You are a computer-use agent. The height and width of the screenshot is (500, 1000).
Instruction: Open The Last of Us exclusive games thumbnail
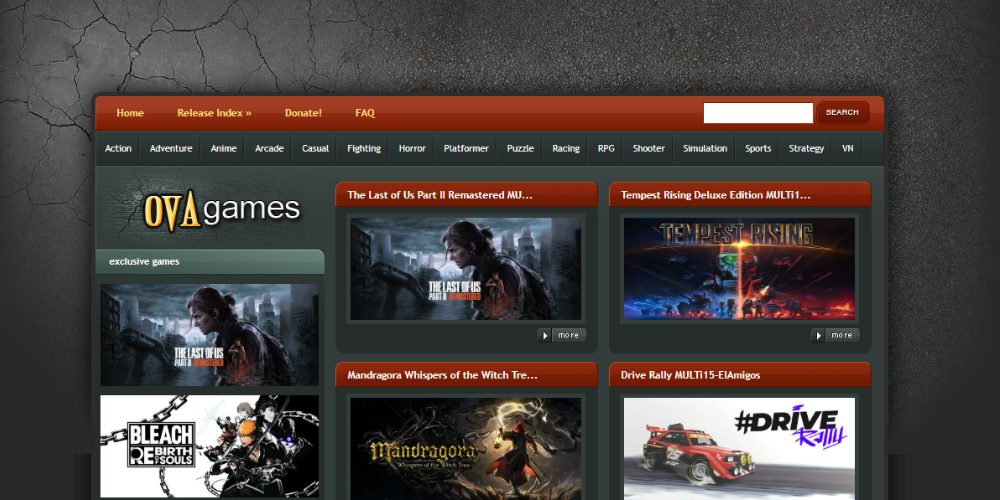pyautogui.click(x=209, y=335)
